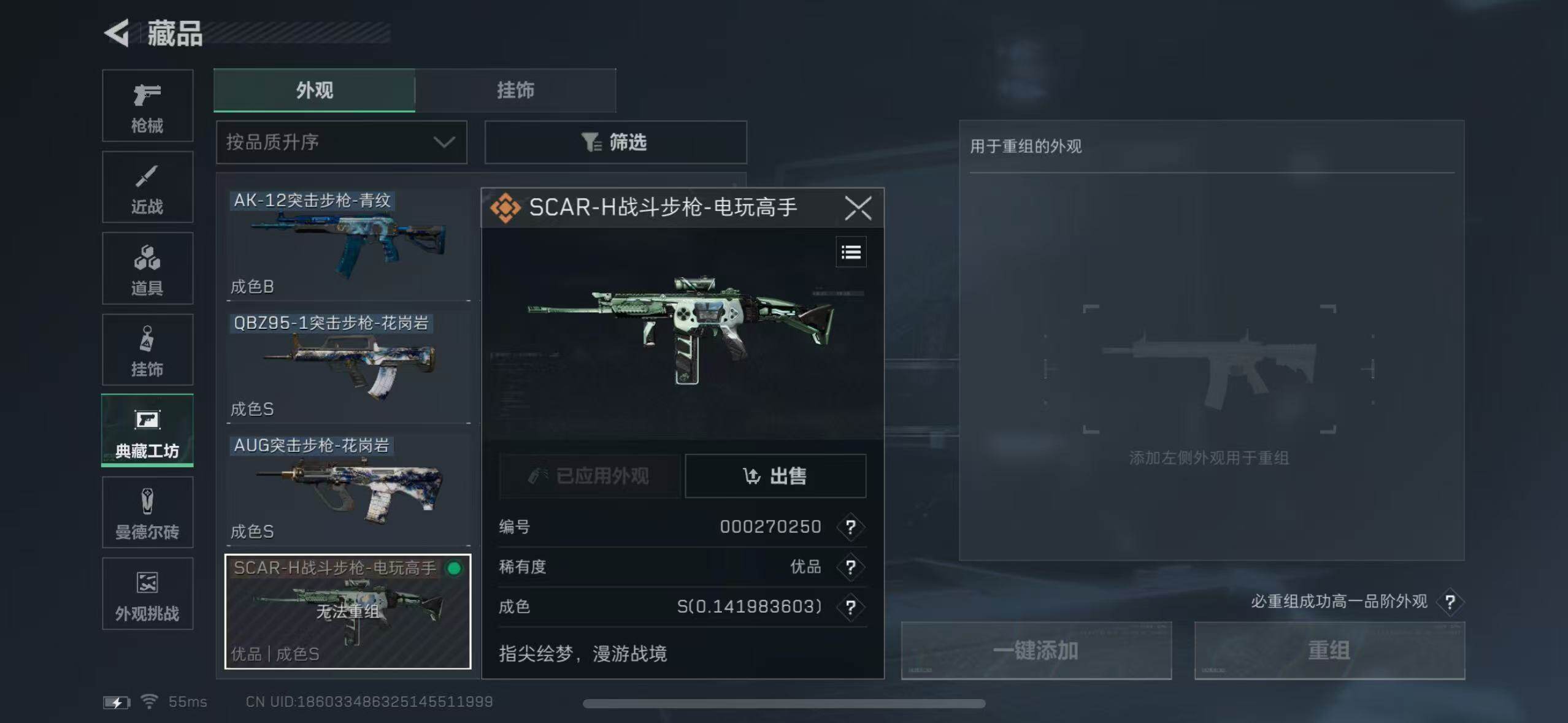The width and height of the screenshot is (1568, 723).
Task: Click the 出售 sell button
Action: click(x=775, y=476)
